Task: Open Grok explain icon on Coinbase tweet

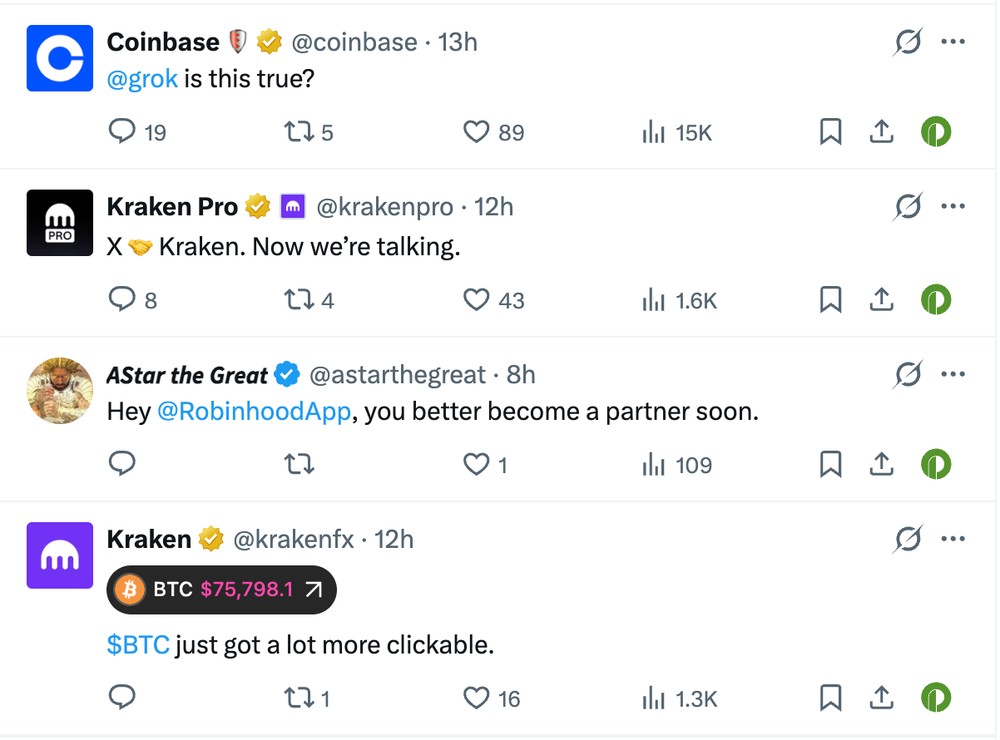Action: [x=908, y=42]
